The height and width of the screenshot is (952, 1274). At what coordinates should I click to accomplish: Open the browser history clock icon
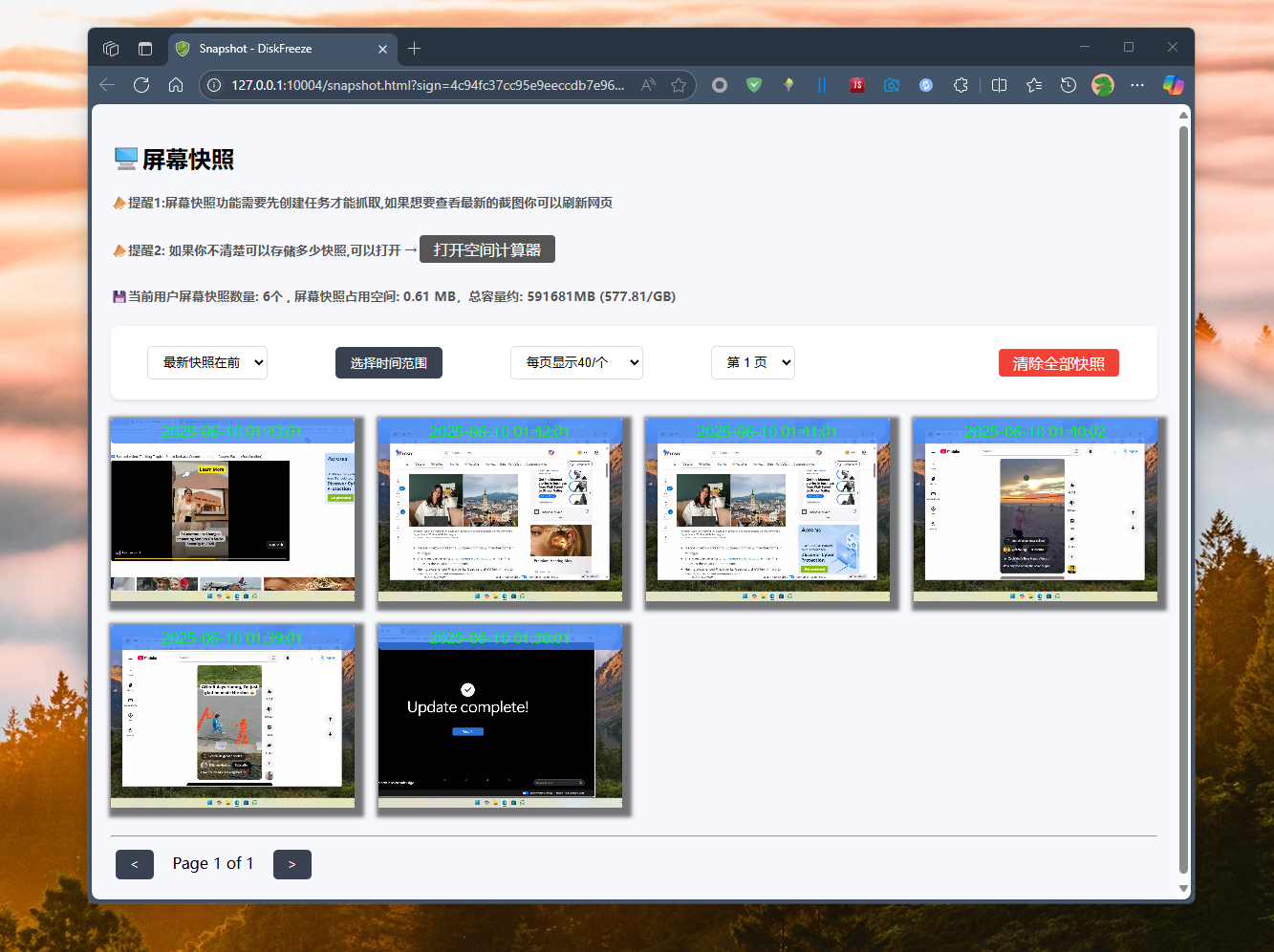1068,85
